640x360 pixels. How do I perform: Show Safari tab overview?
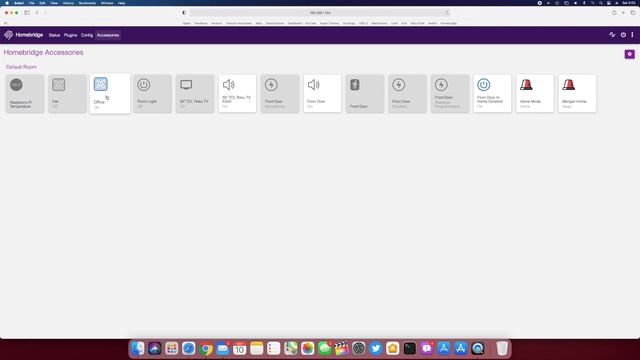point(633,13)
